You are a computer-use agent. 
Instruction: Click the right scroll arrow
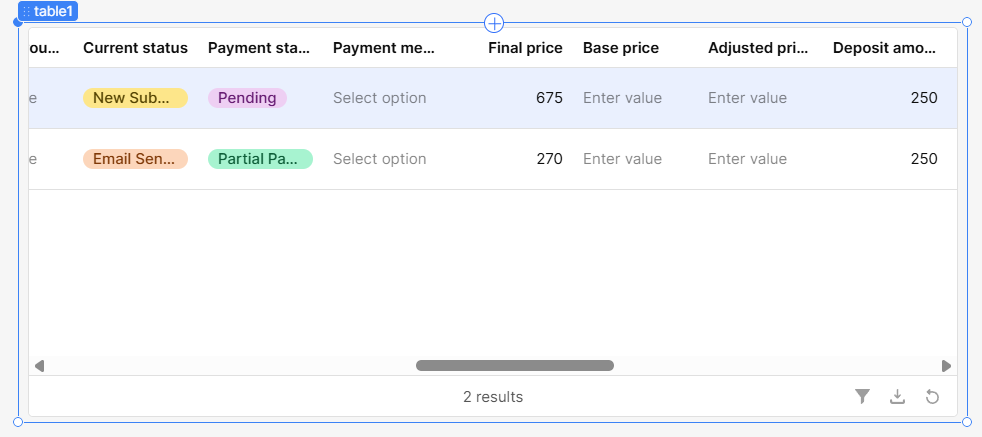tap(946, 366)
